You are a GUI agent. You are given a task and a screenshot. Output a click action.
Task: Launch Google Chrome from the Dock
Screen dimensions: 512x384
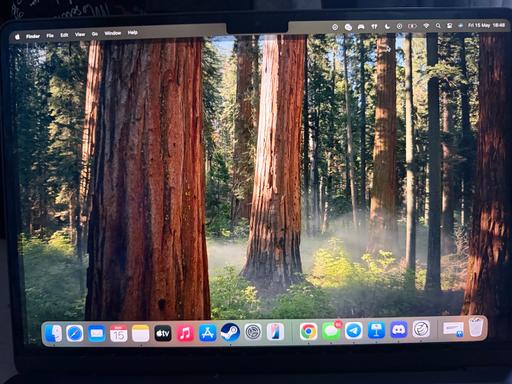click(309, 331)
